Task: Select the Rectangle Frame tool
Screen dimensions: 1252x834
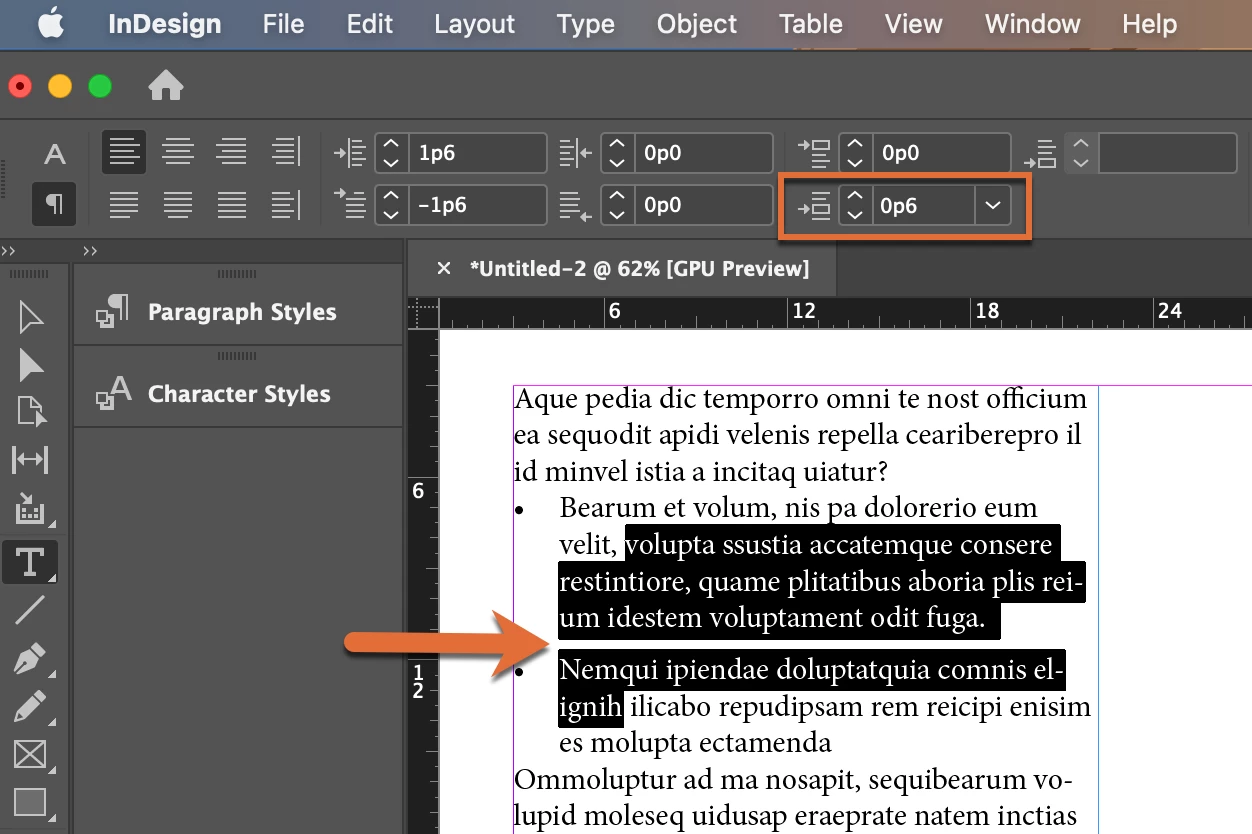Action: (x=31, y=754)
